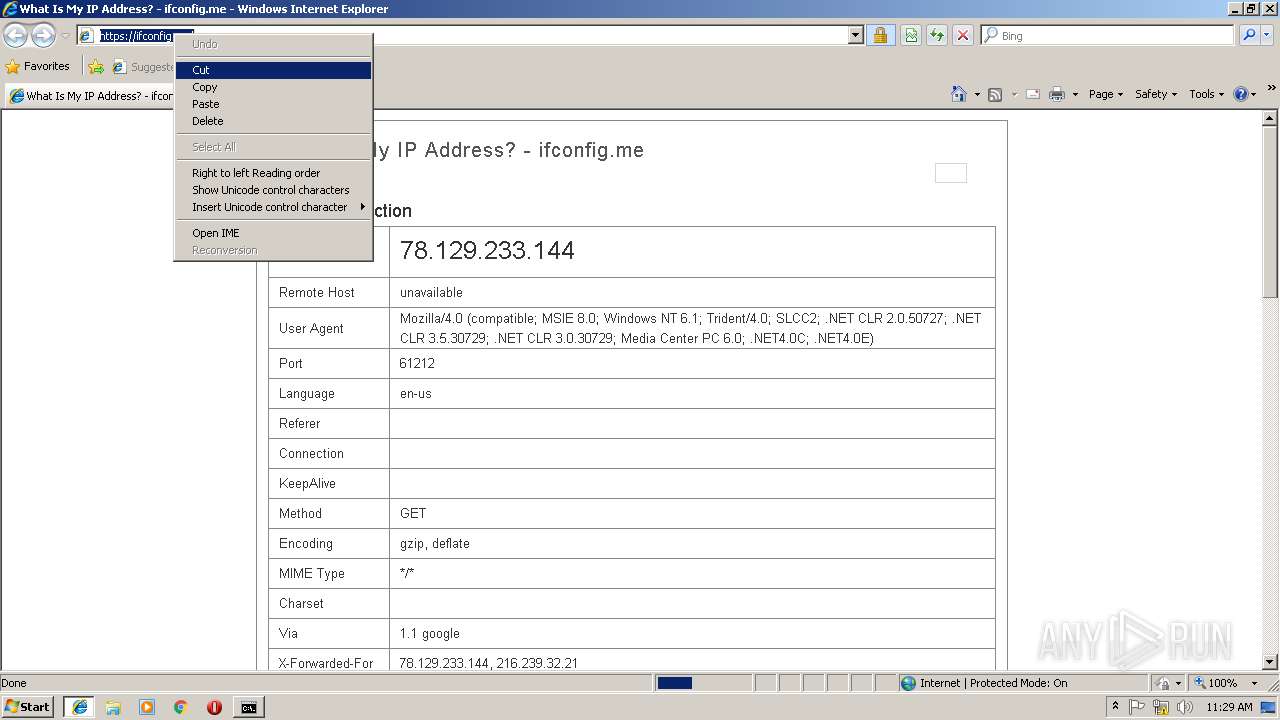Open the Favorites star button
Screen dimensions: 1280x720
click(38, 66)
